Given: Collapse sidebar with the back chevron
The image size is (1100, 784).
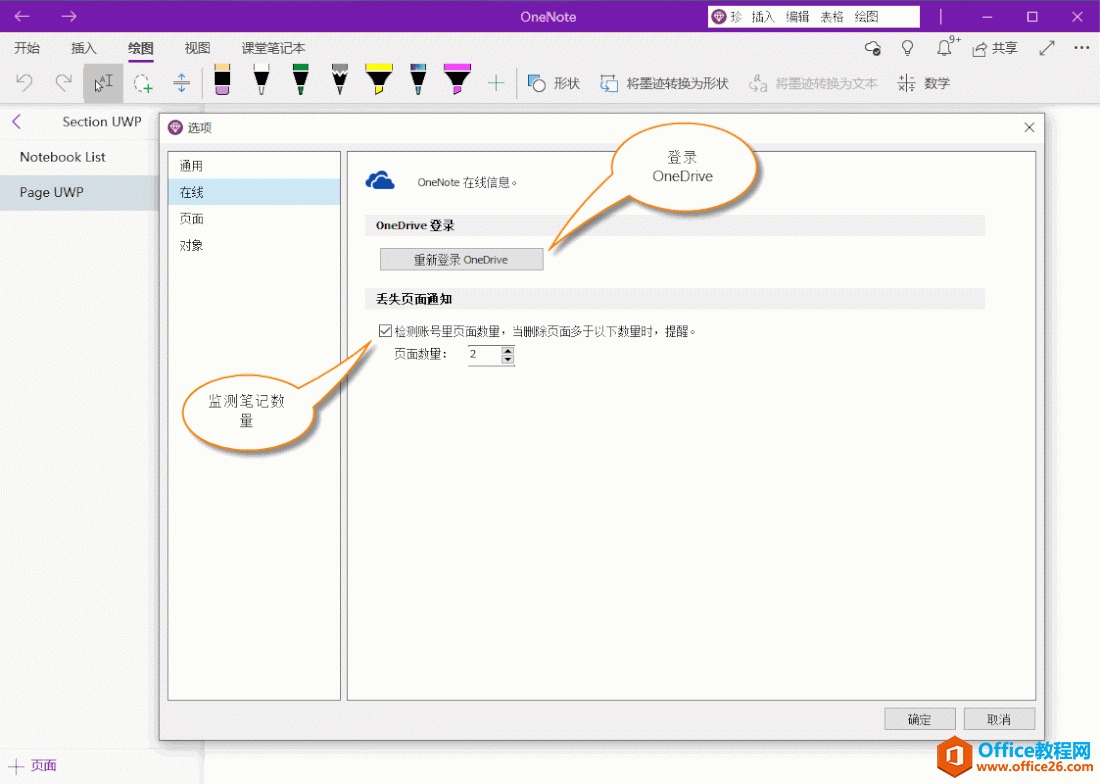Looking at the screenshot, I should click(15, 121).
